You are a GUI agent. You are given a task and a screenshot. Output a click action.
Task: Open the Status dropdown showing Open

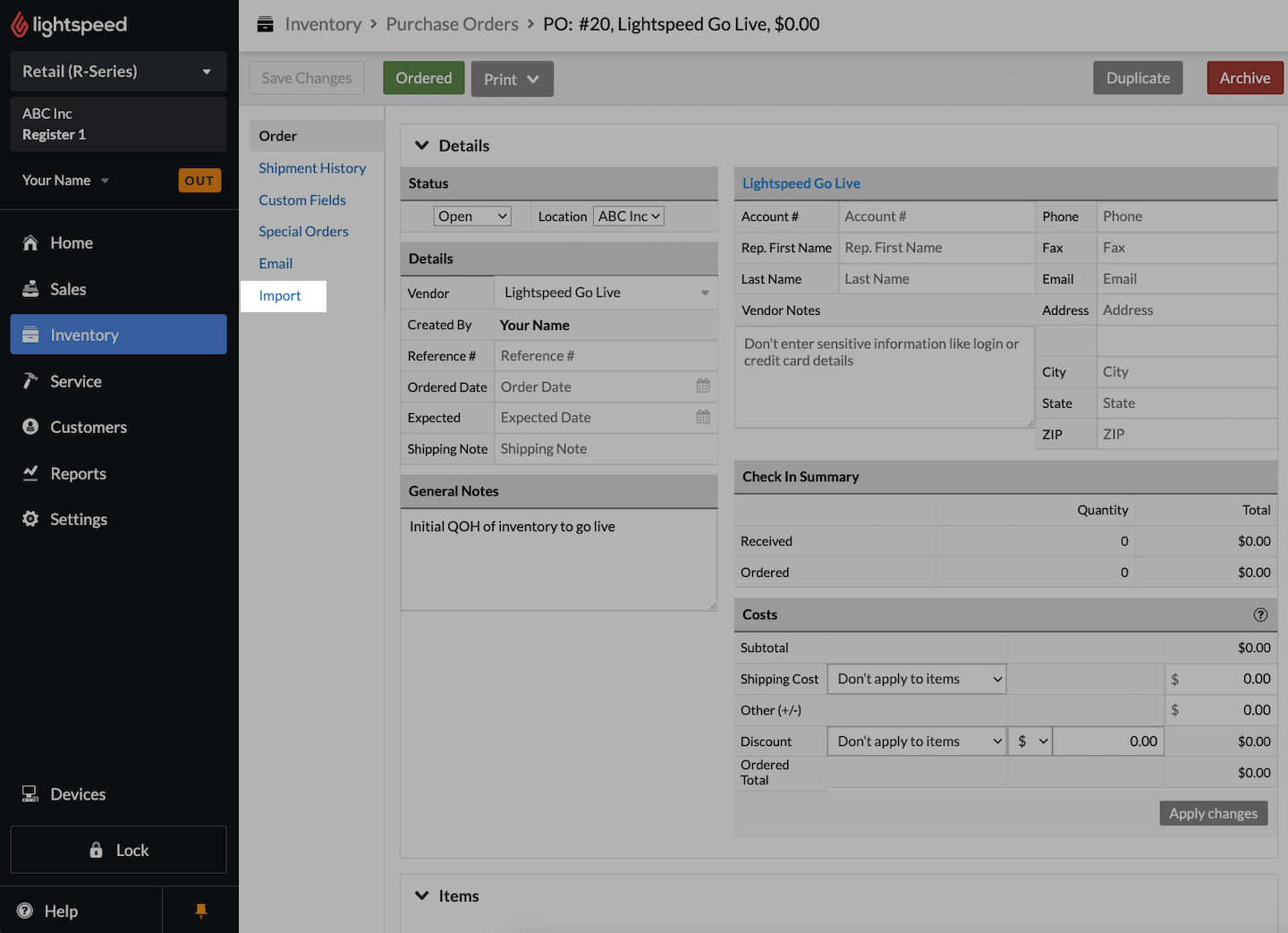point(472,216)
